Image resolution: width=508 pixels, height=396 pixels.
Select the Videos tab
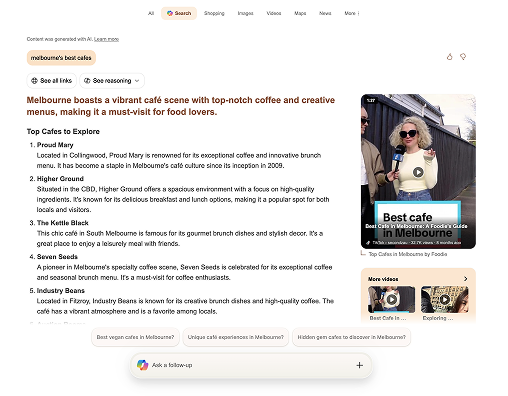click(x=274, y=13)
